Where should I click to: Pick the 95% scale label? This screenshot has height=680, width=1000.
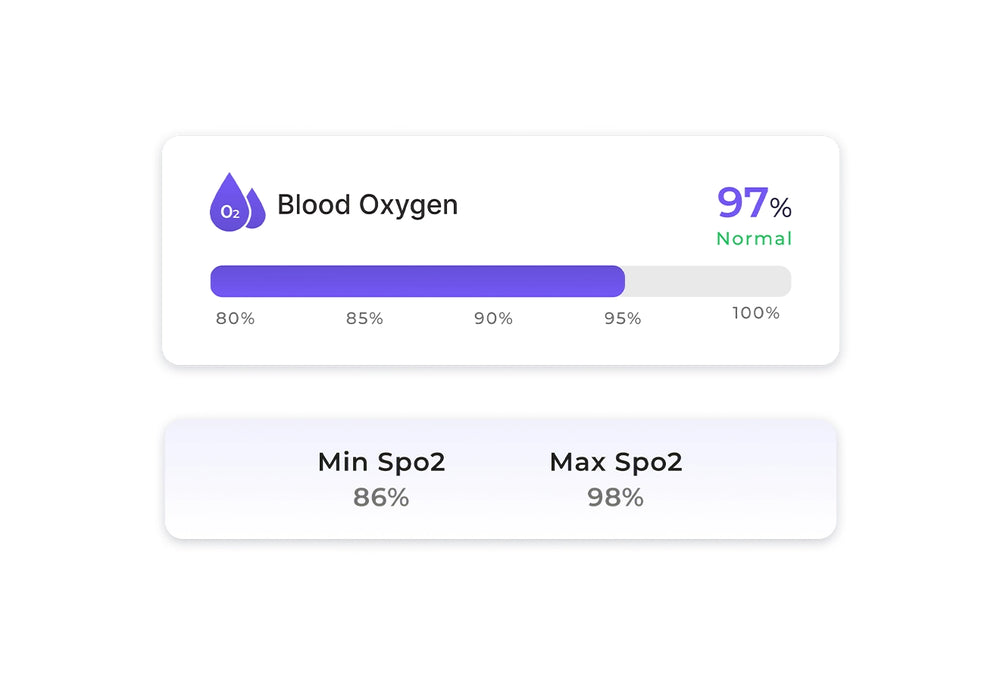pyautogui.click(x=622, y=319)
